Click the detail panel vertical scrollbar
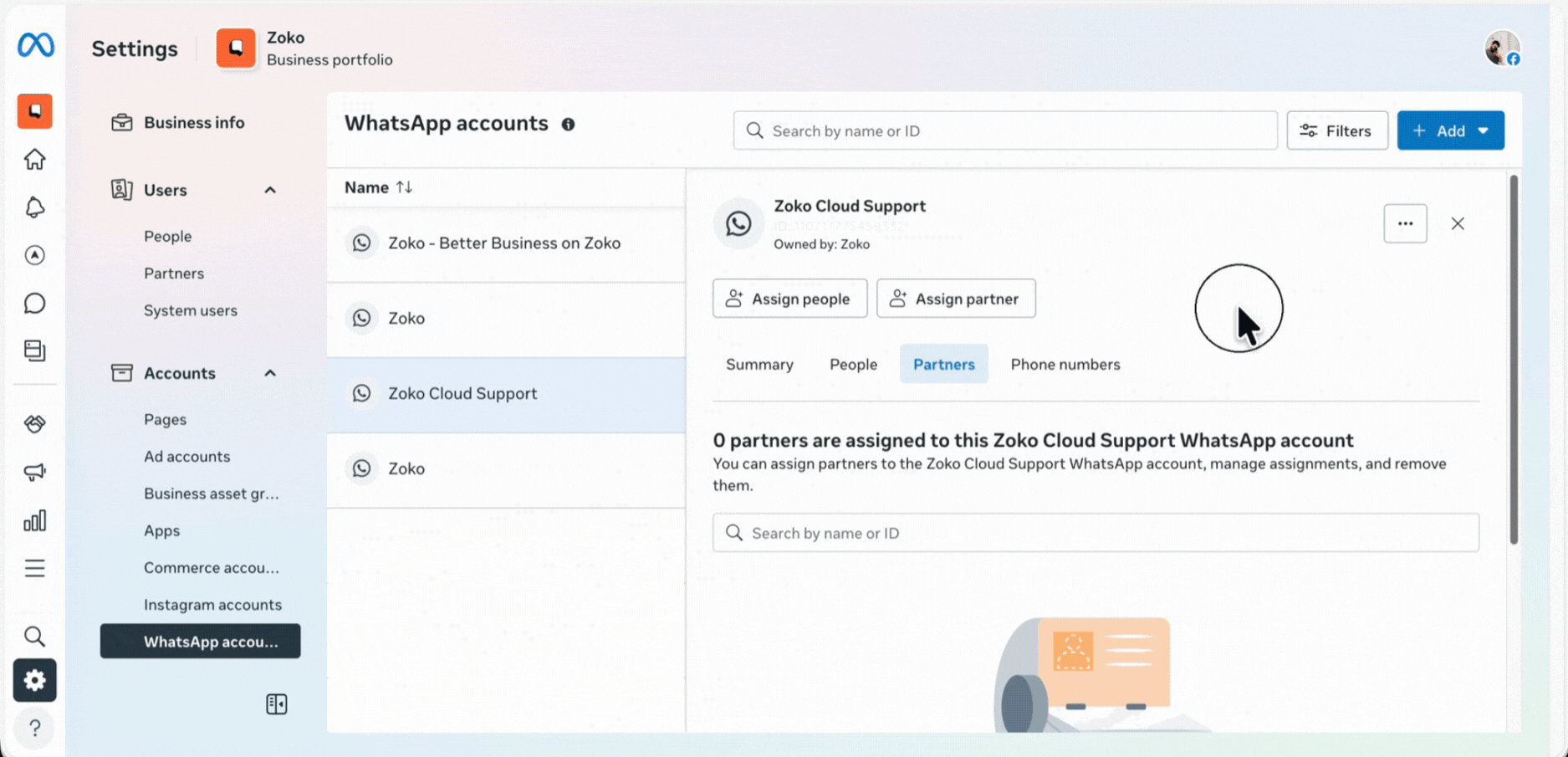The width and height of the screenshot is (1568, 757). point(1514,360)
